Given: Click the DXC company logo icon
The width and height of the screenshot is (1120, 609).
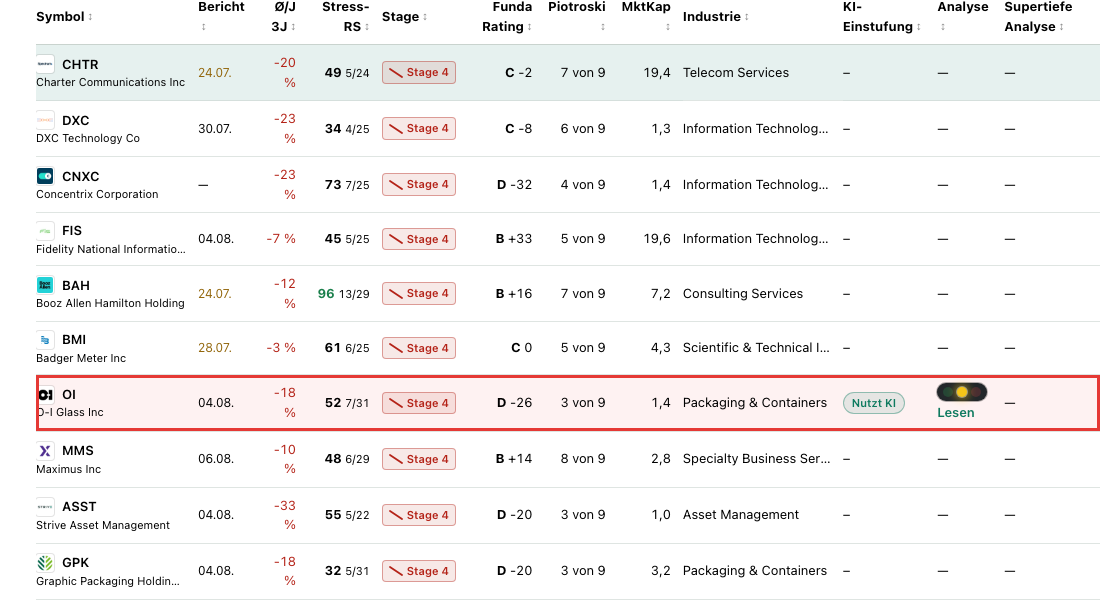Looking at the screenshot, I should coord(45,120).
